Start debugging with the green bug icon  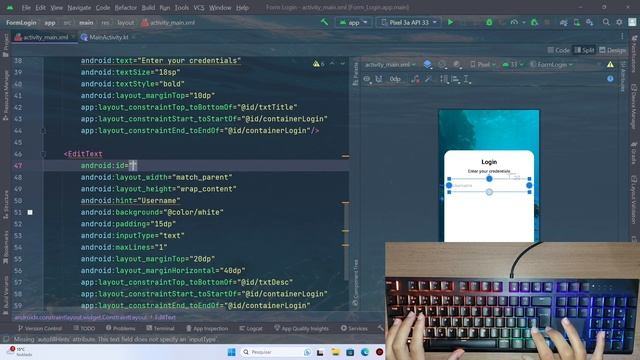pyautogui.click(x=489, y=22)
